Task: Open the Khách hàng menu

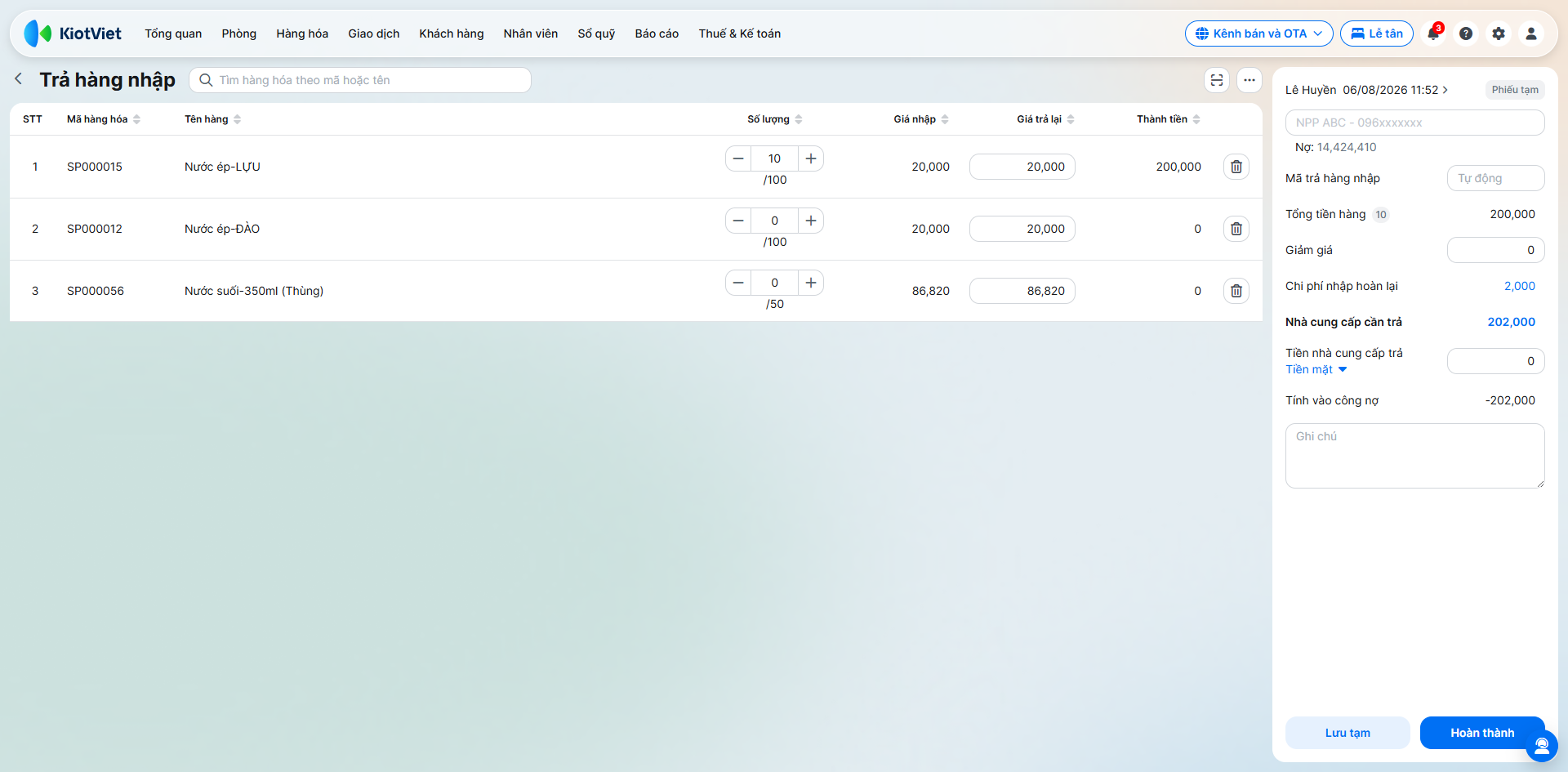Action: click(x=452, y=33)
